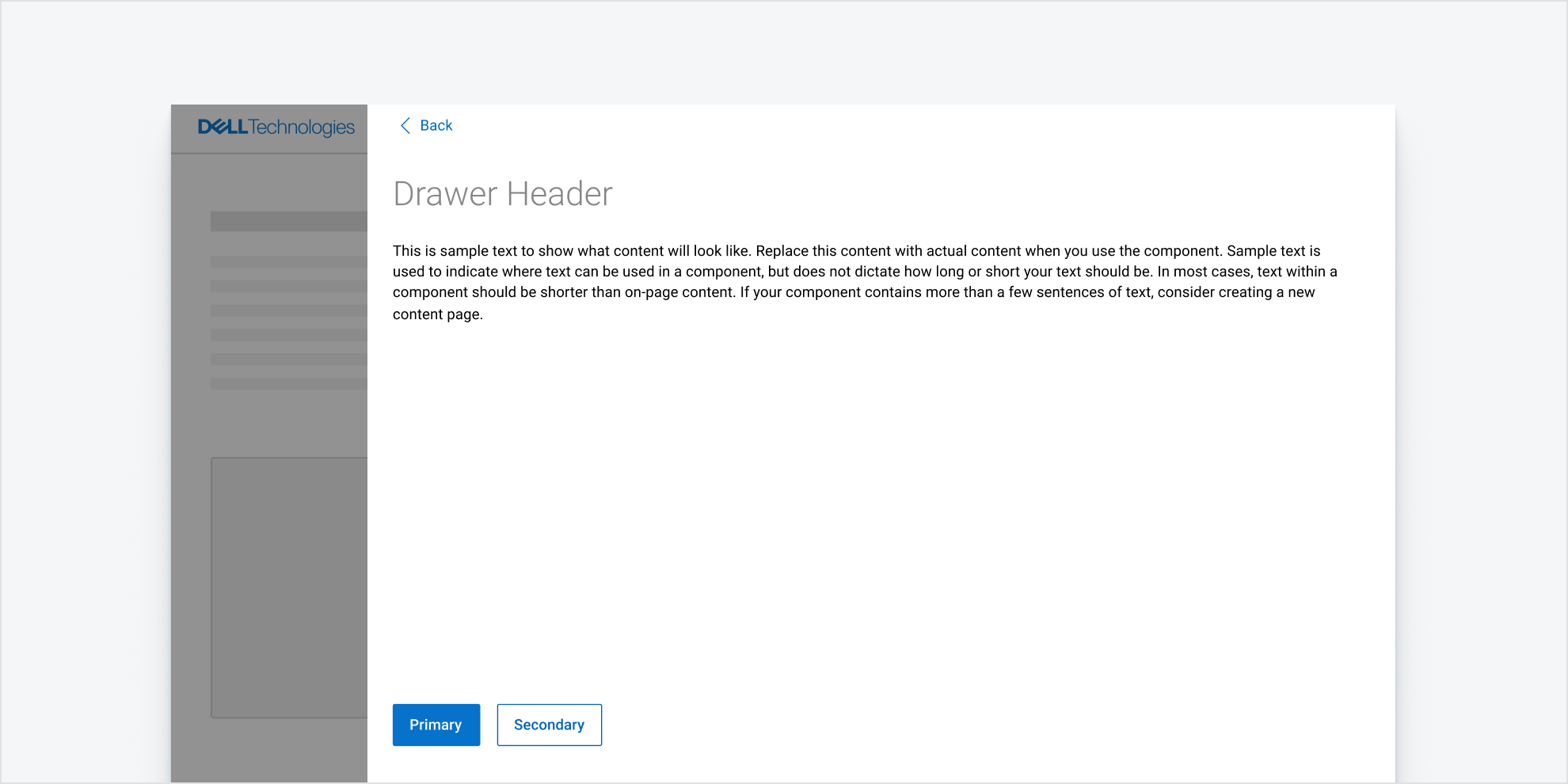
Task: Click the Primary button
Action: tap(436, 725)
